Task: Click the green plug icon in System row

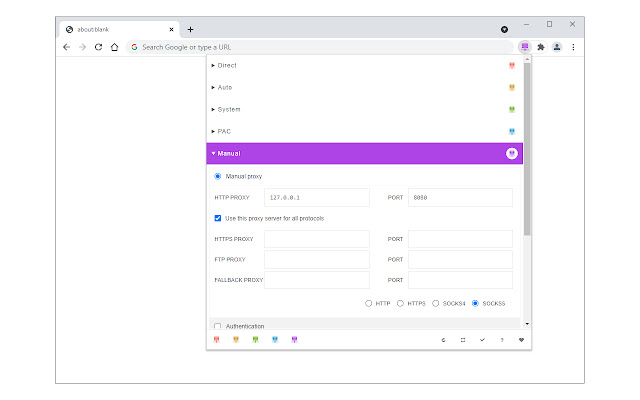Action: point(512,109)
